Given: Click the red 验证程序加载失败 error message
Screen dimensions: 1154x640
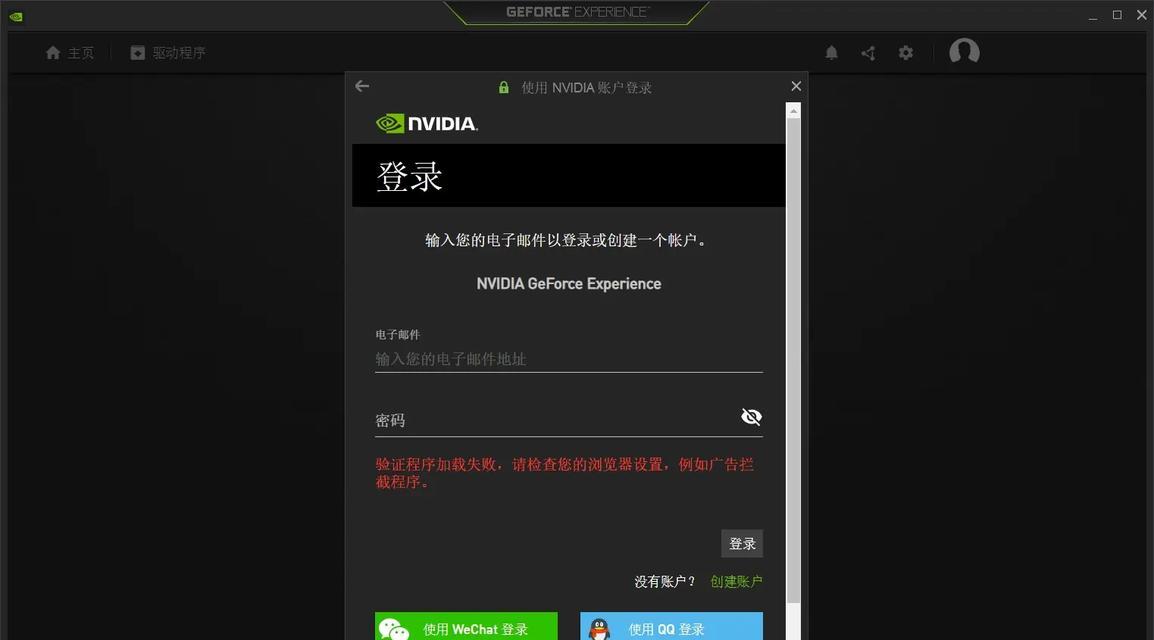Looking at the screenshot, I should point(564,473).
